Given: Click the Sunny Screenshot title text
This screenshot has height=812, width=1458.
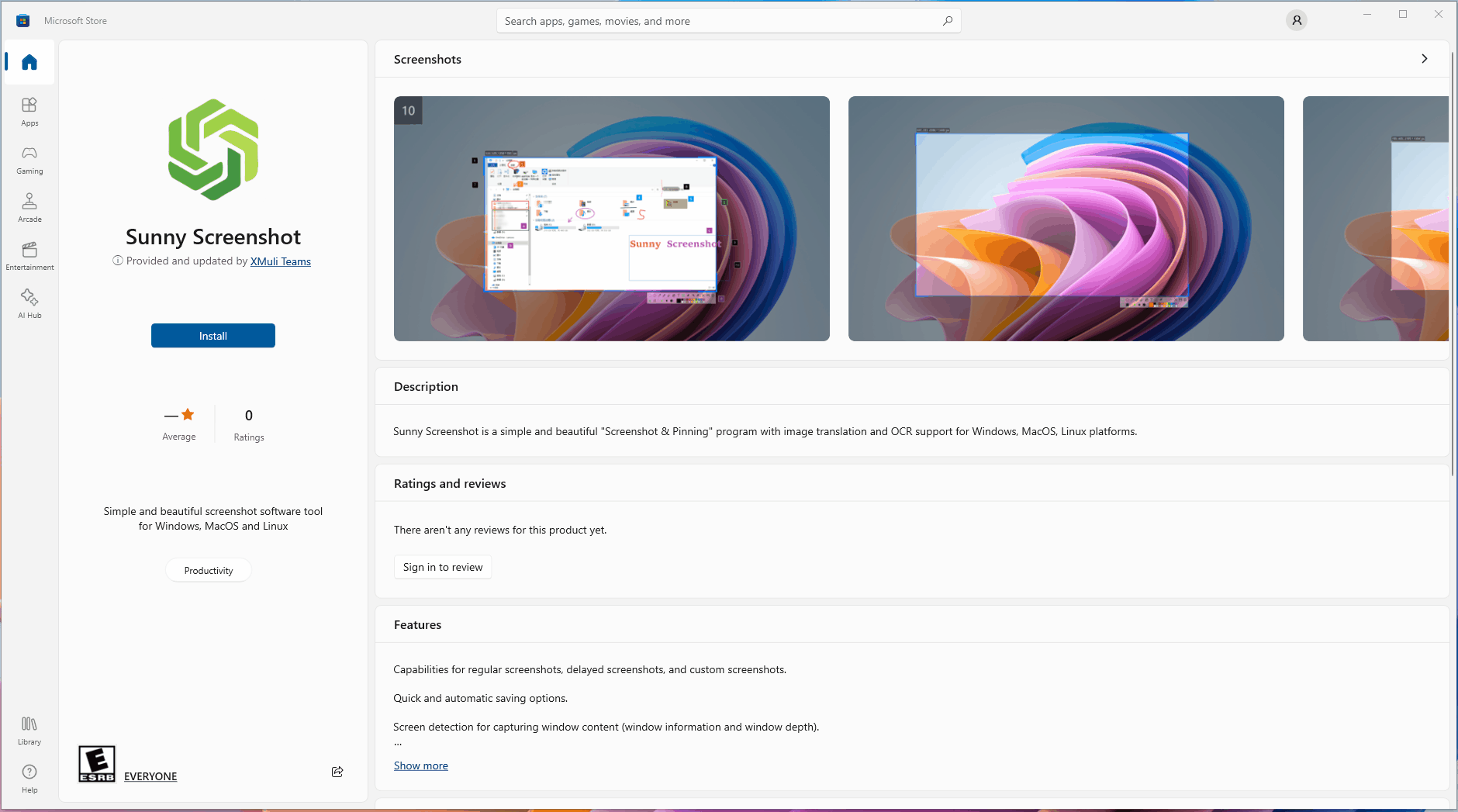Looking at the screenshot, I should [x=213, y=237].
